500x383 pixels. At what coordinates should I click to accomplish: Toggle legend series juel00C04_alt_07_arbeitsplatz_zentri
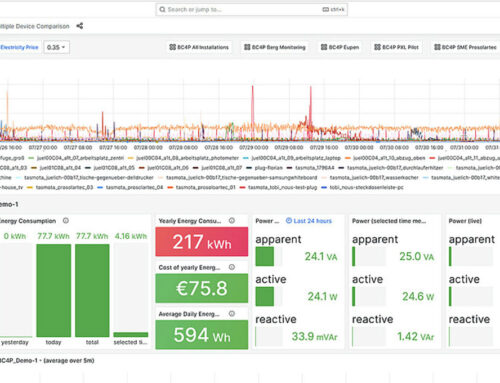(x=80, y=158)
